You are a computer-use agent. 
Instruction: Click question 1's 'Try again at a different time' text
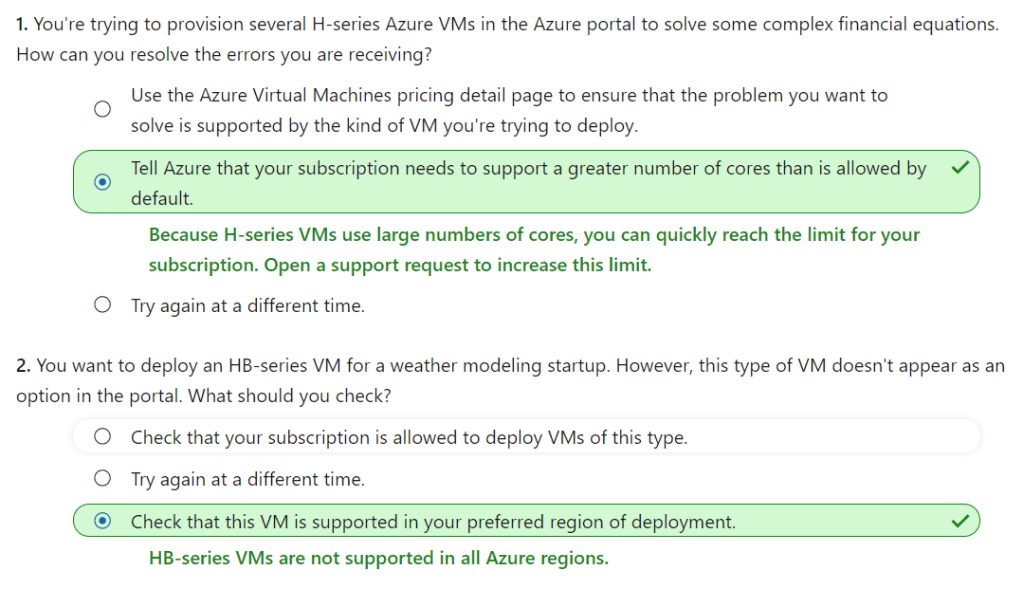click(x=247, y=306)
